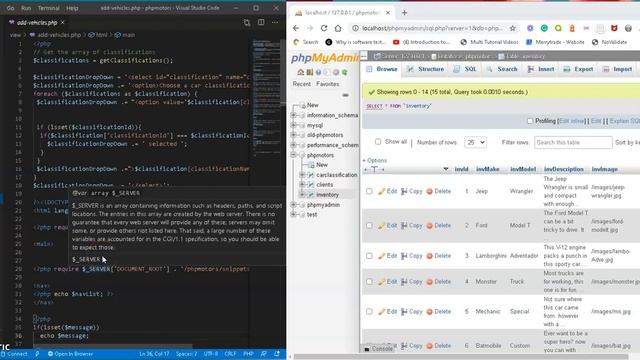This screenshot has height=360, width=640.
Task: Copy the Batmobile Custom row
Action: [x=411, y=346]
